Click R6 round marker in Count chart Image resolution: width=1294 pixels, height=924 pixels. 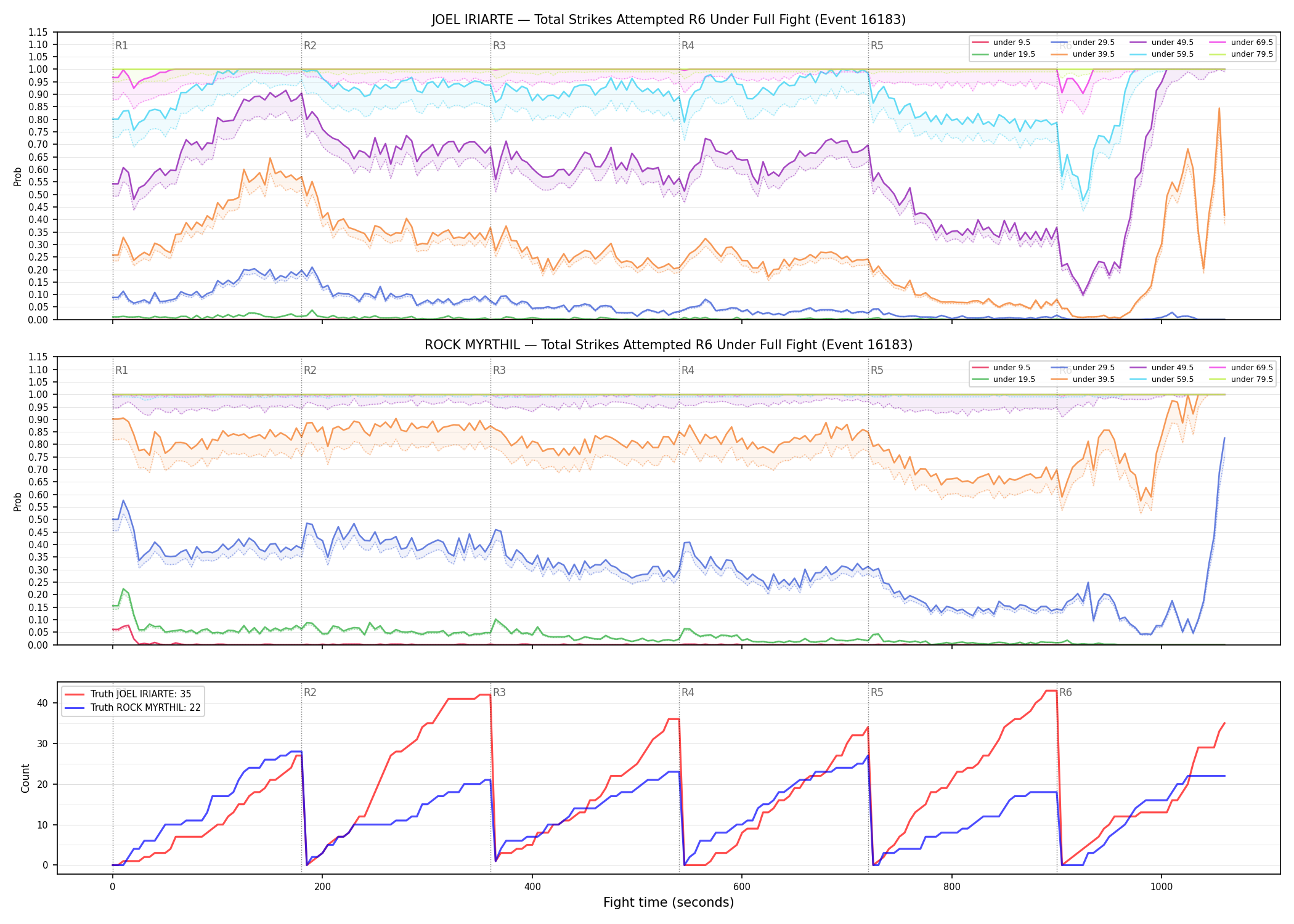click(x=1065, y=692)
